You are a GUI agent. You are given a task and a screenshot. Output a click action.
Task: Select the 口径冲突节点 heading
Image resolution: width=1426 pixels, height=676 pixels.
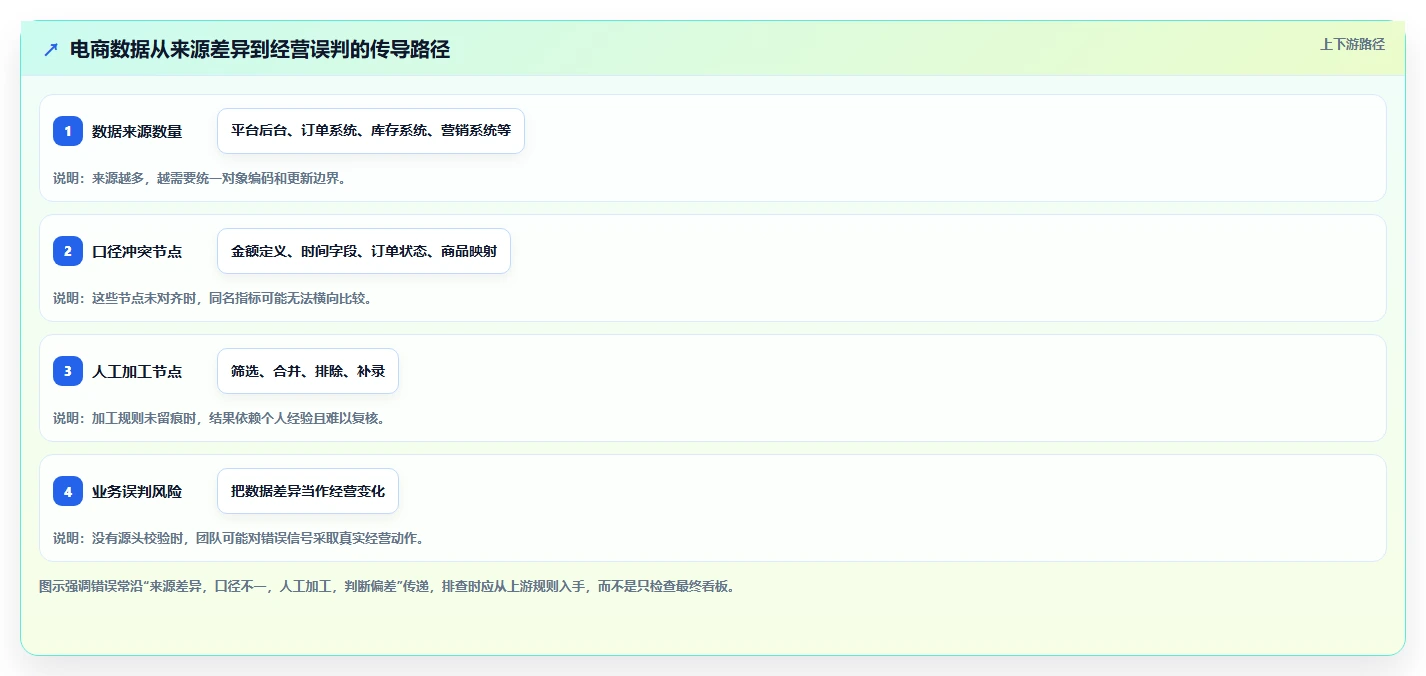click(x=137, y=251)
